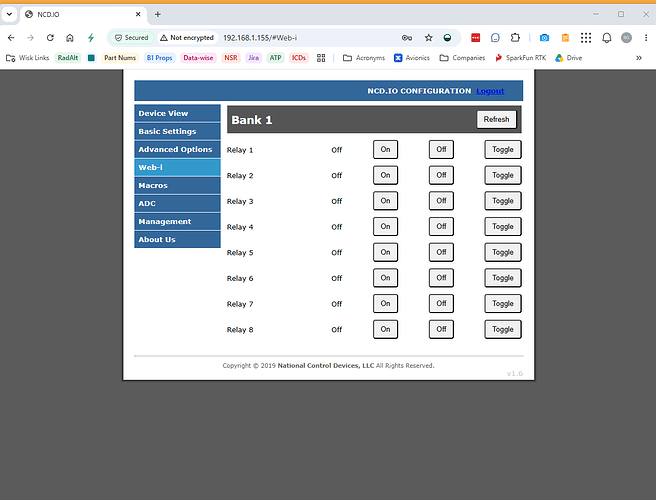Show more bookmarks with the chevron
656x500 pixels.
[639, 58]
